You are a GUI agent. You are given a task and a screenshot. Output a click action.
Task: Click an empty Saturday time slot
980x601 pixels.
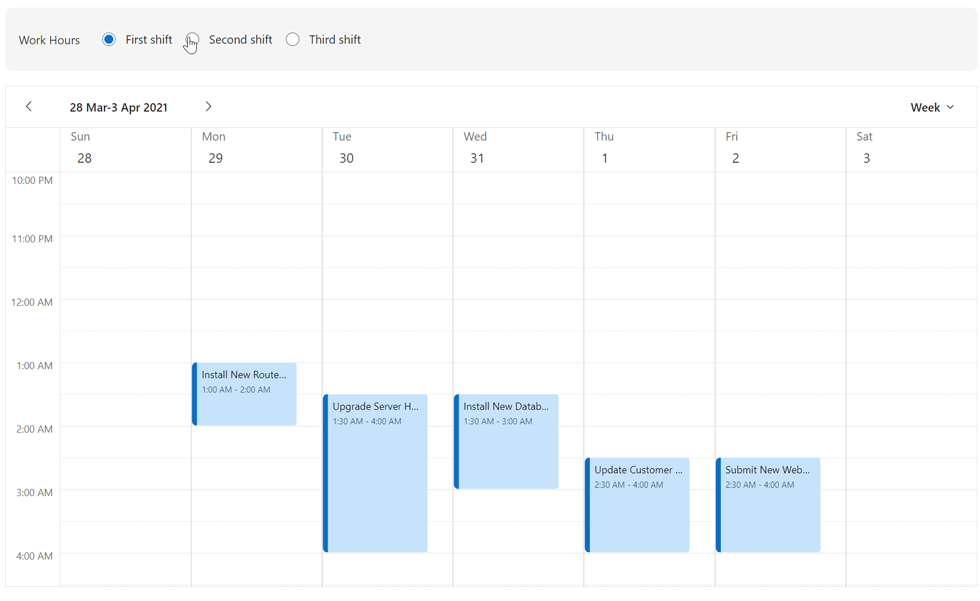pyautogui.click(x=910, y=300)
